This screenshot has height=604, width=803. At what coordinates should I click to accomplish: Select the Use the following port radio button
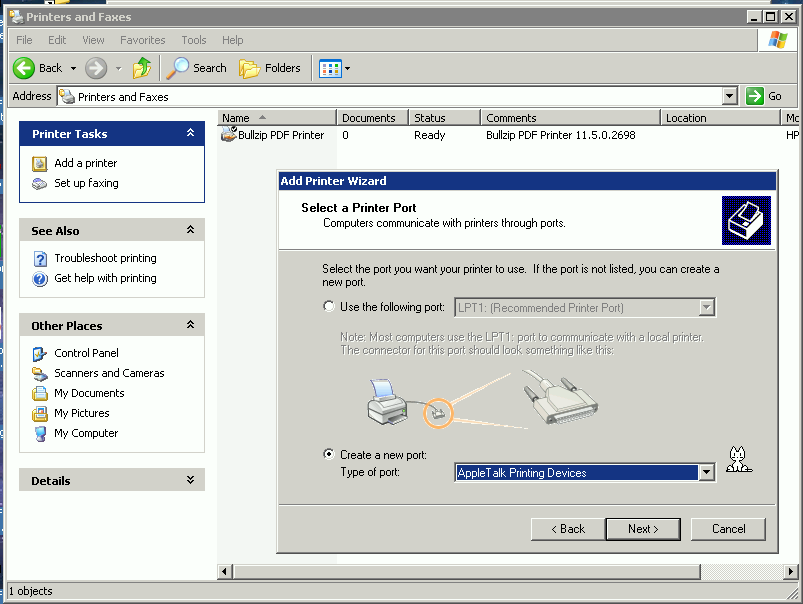click(329, 306)
